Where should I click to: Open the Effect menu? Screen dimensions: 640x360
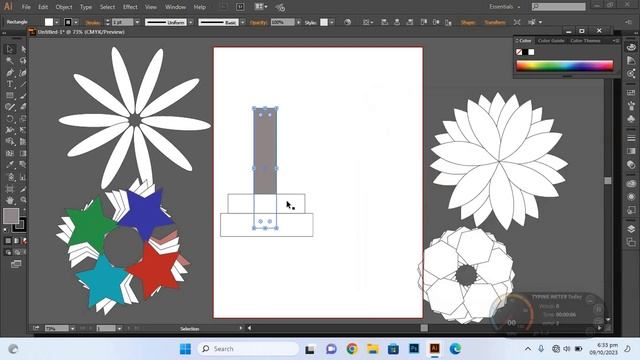(x=130, y=7)
